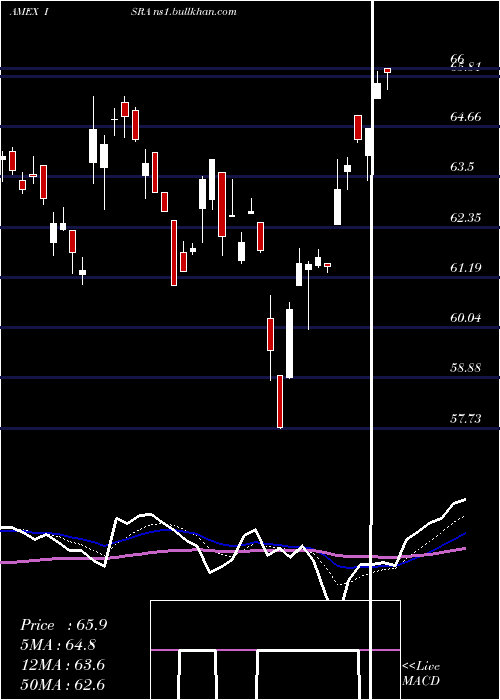
Task: Select the 62.35 price level label
Action: click(466, 217)
